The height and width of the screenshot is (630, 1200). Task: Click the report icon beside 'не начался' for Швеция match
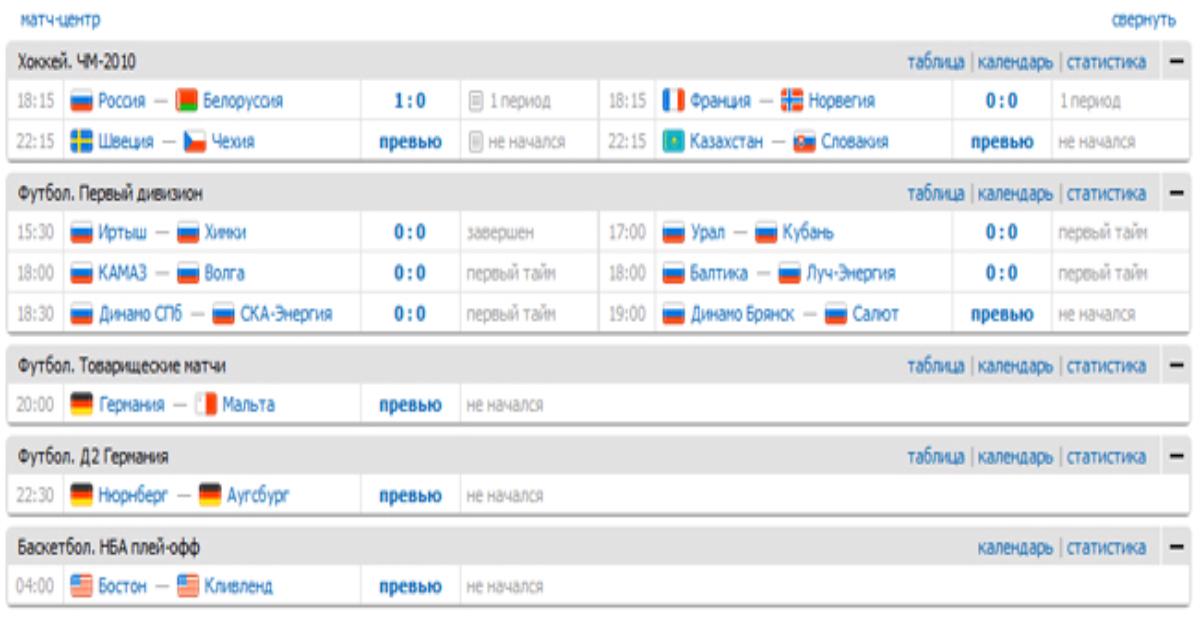476,142
